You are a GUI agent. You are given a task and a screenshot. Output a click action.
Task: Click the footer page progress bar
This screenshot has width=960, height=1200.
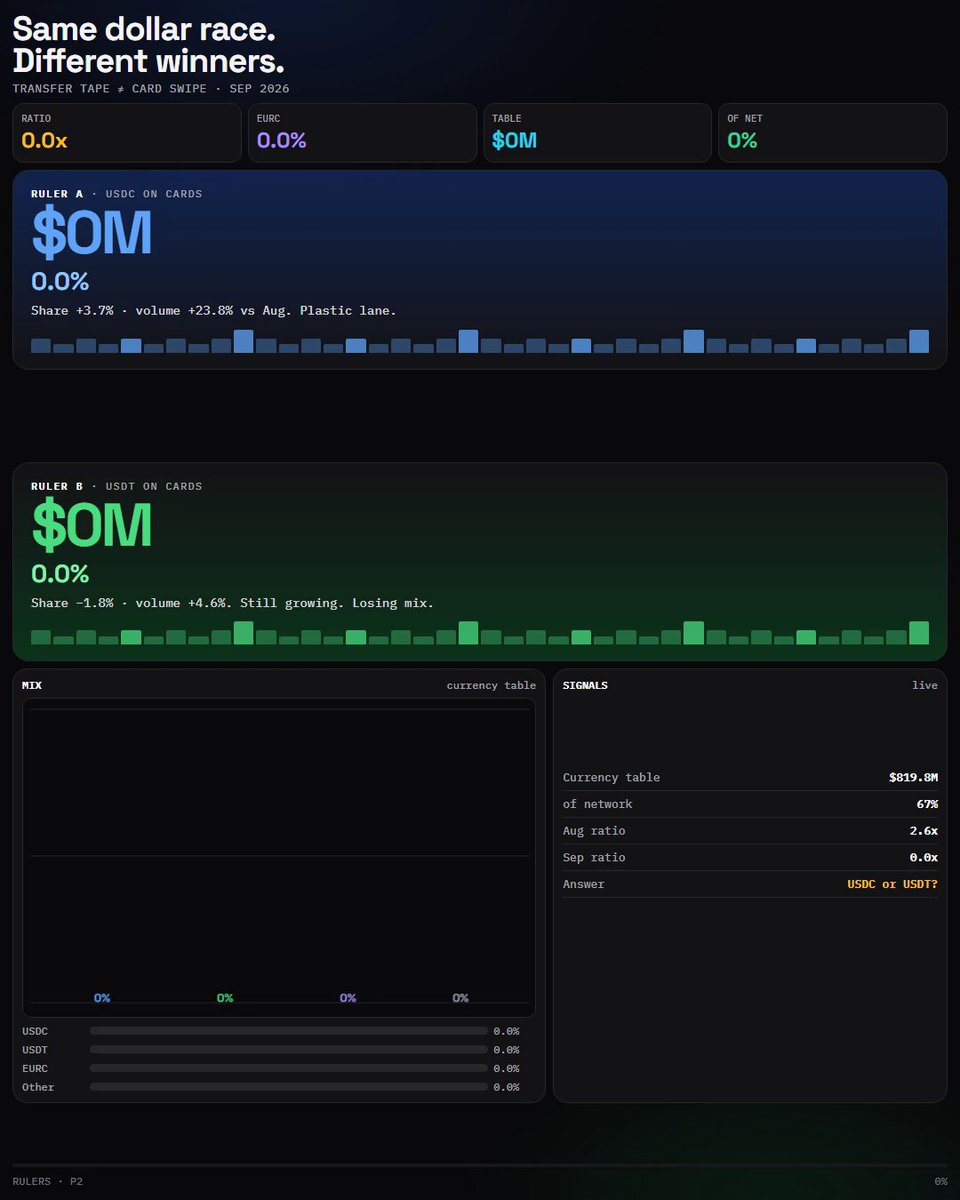(480, 1165)
